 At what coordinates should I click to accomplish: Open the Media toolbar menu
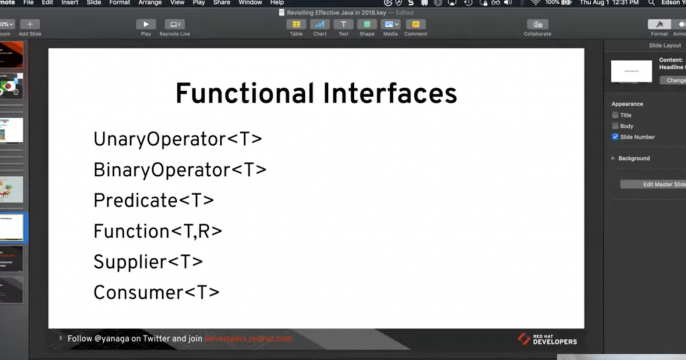(x=390, y=24)
